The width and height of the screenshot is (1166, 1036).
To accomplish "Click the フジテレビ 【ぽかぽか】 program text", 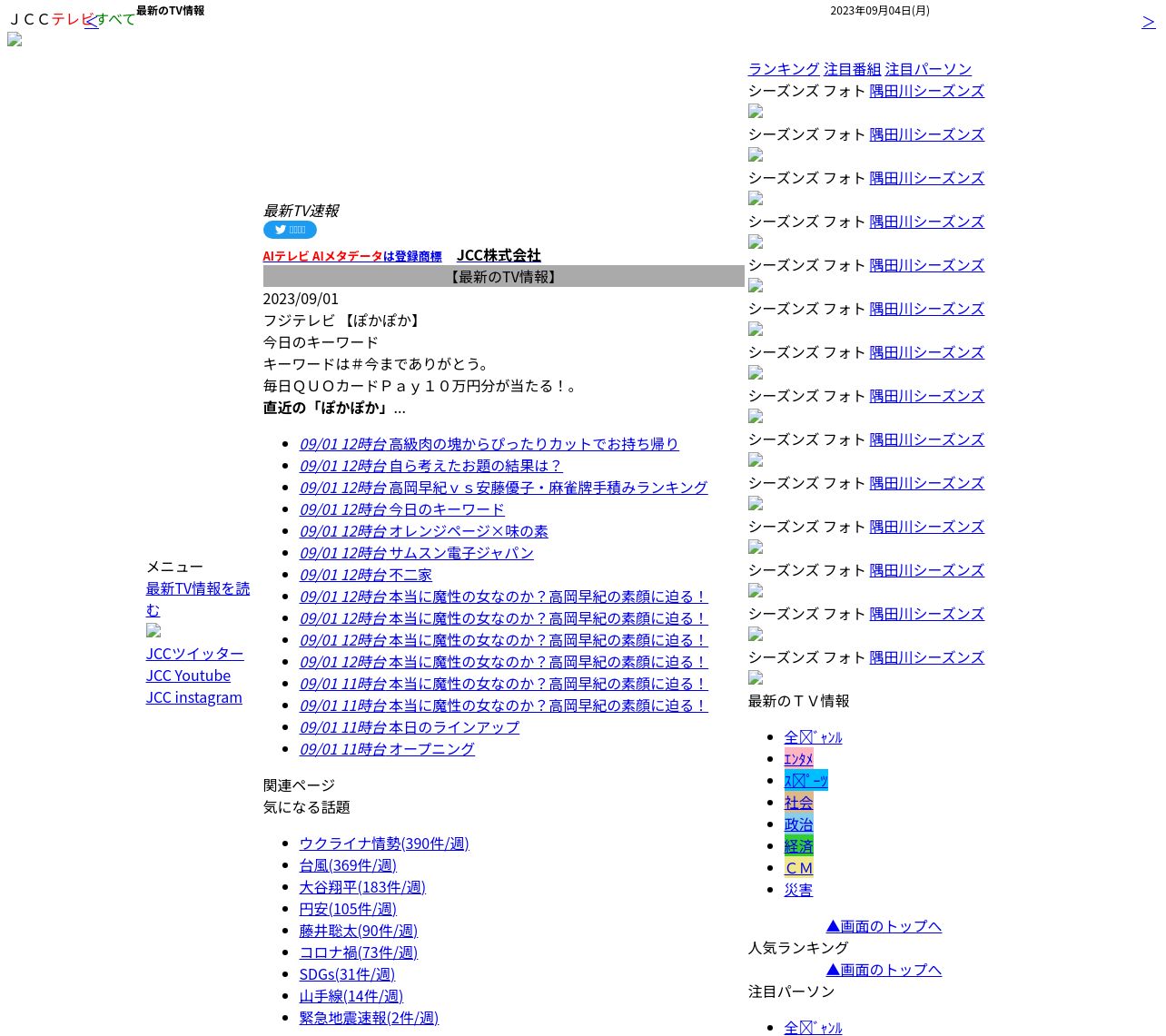I will tap(344, 321).
